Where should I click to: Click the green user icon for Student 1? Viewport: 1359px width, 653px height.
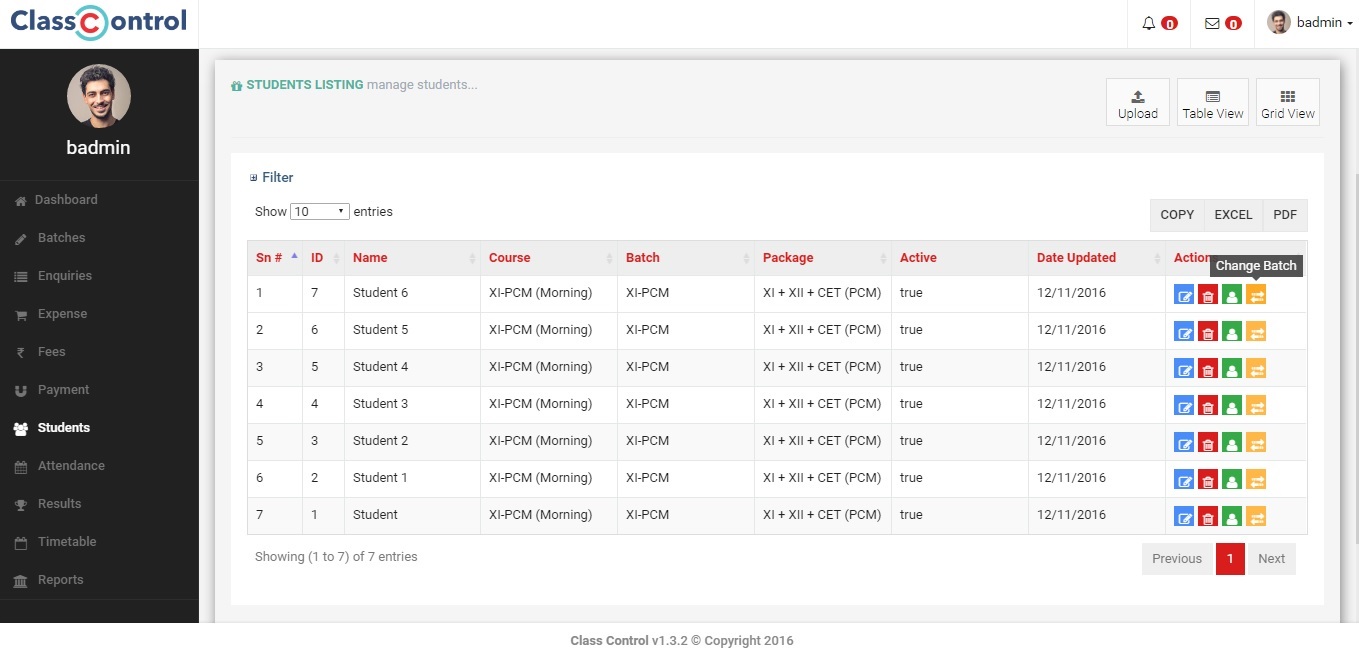1232,480
